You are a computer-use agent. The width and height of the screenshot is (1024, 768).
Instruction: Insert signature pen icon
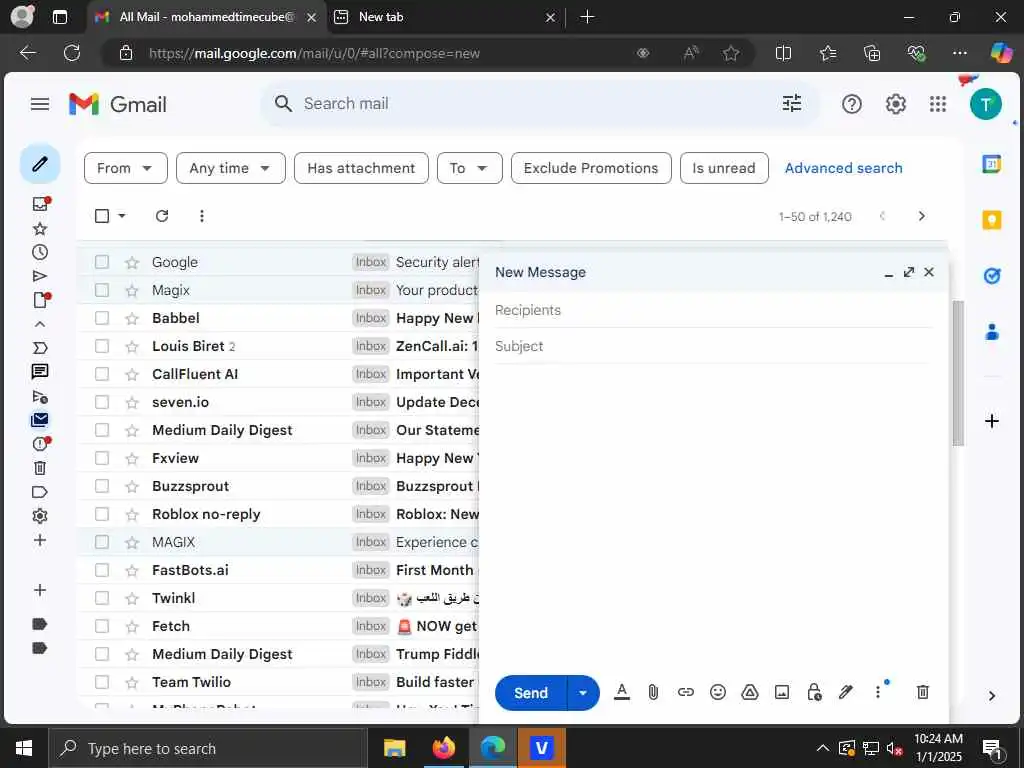point(846,692)
